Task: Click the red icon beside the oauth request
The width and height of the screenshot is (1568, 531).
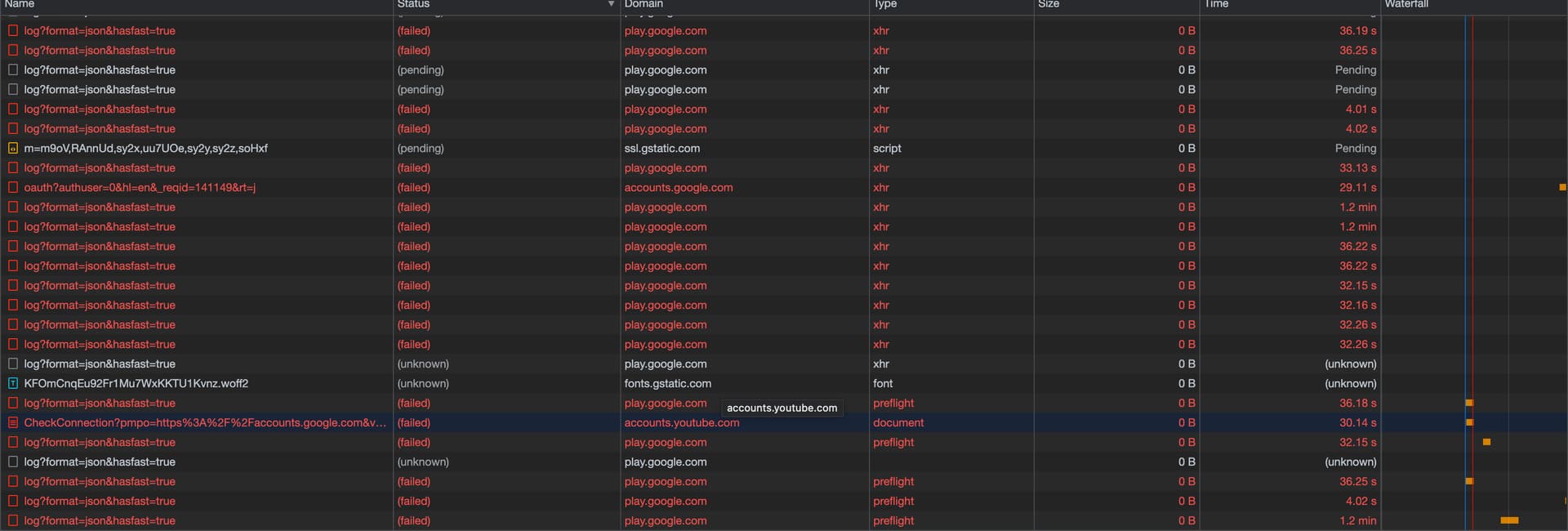Action: click(12, 188)
